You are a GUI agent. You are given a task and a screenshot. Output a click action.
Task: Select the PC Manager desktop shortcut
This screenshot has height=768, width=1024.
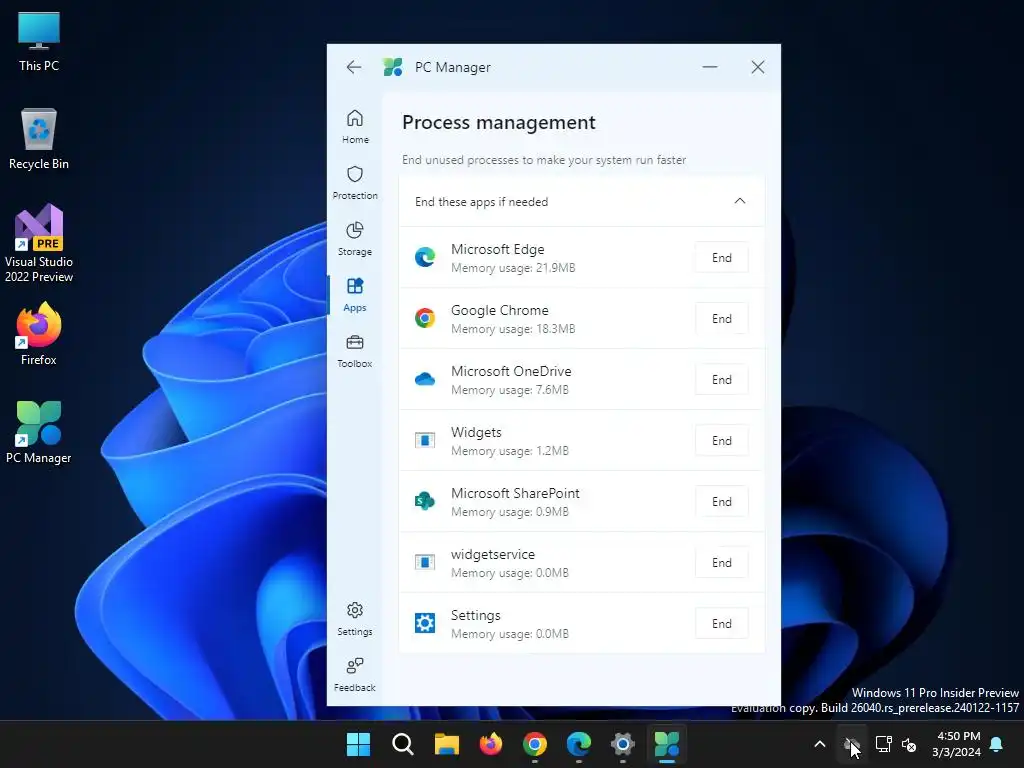[x=39, y=432]
